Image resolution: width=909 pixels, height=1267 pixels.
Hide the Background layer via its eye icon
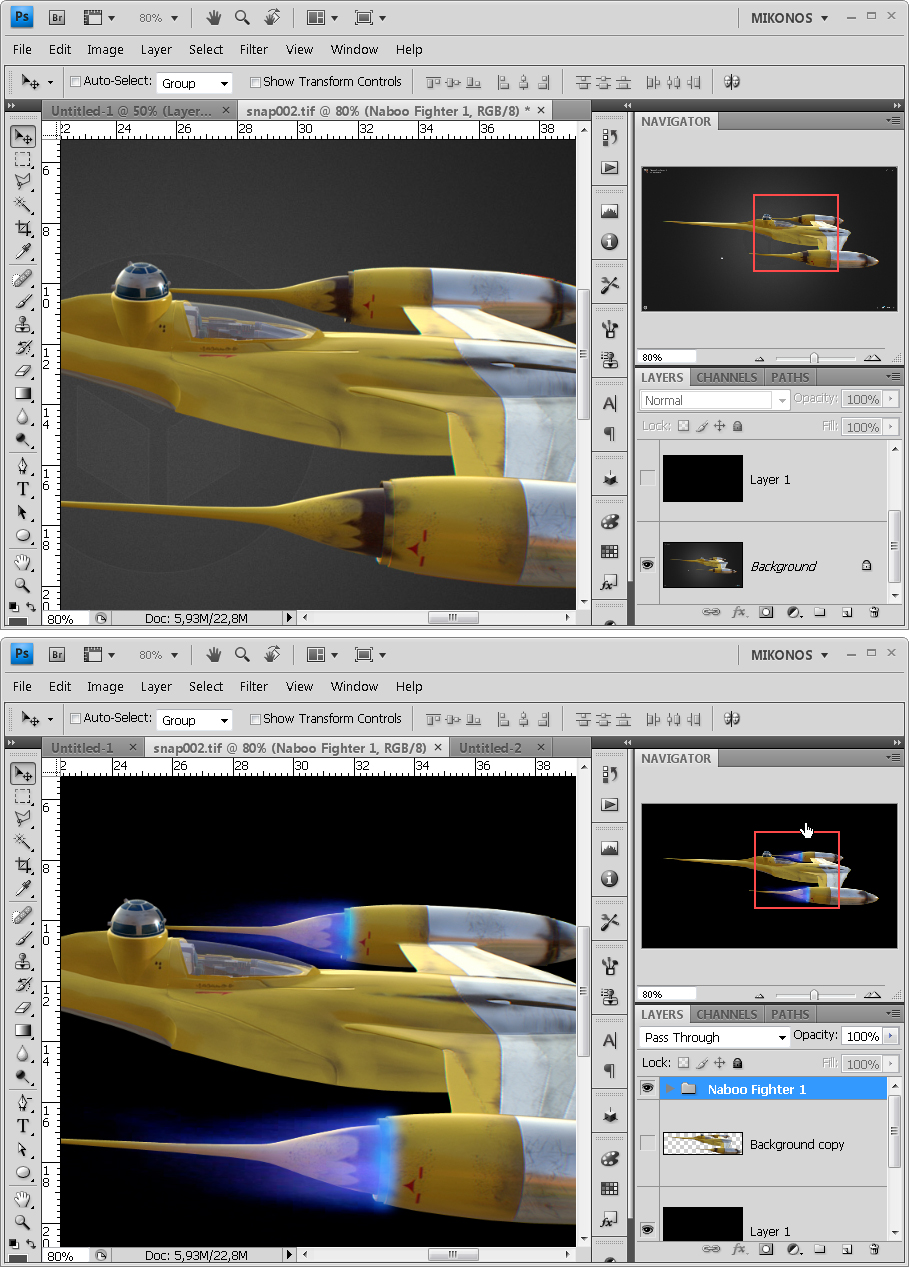648,565
